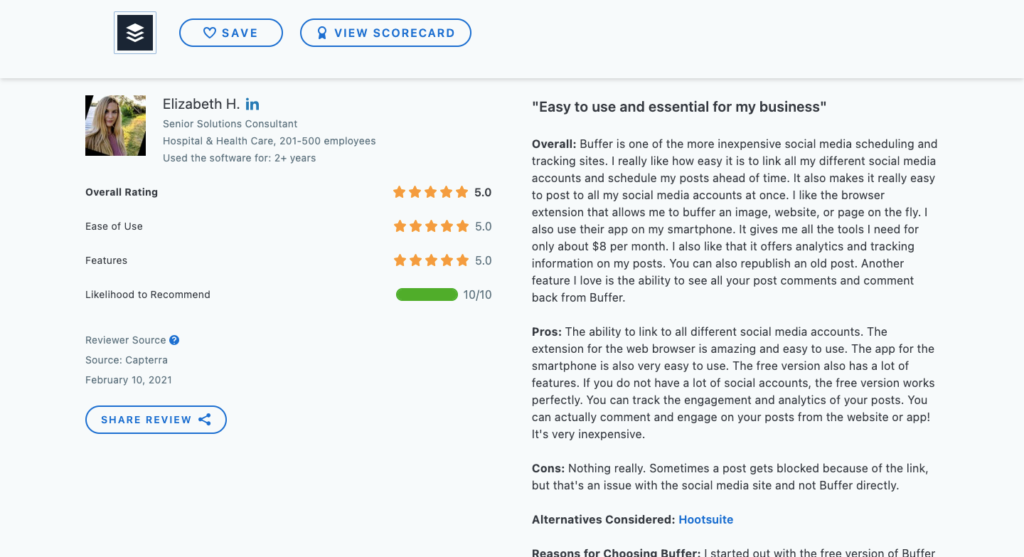Click the Overall Rating stars
Screen dimensions: 1024x557
[431, 192]
